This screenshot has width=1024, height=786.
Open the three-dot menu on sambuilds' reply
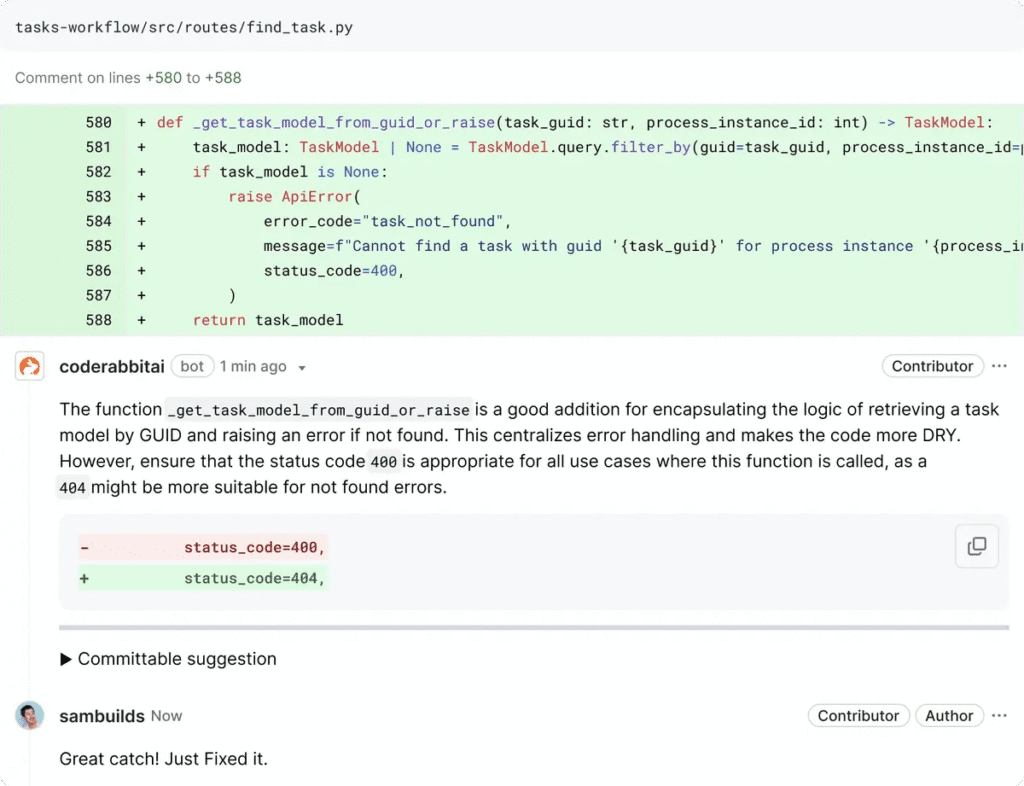(999, 716)
